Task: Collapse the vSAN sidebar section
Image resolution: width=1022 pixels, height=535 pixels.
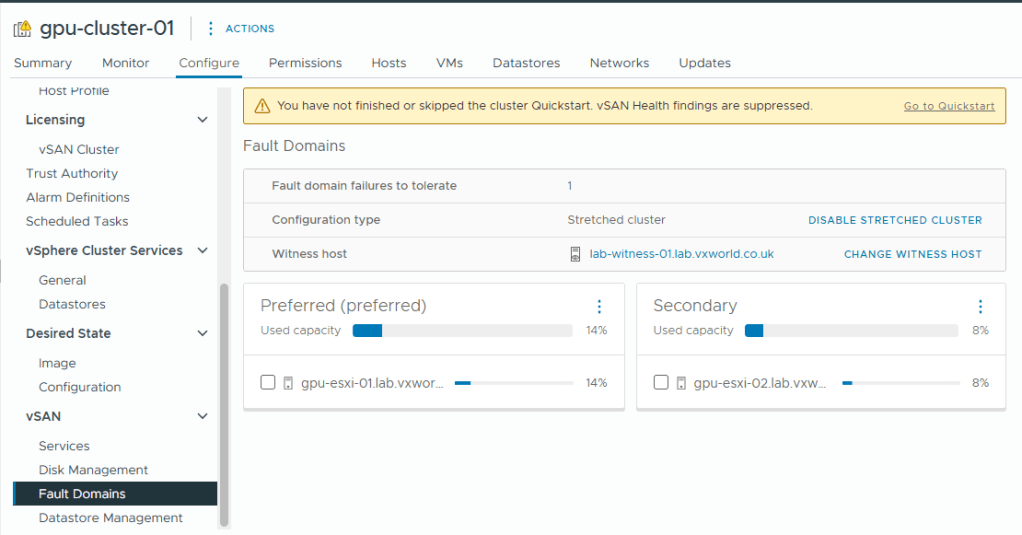Action: point(202,416)
